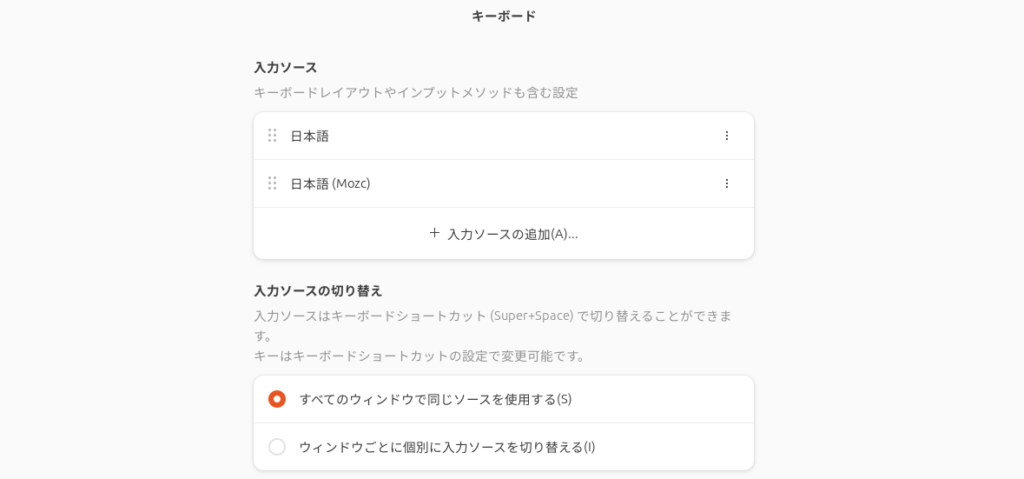Image resolution: width=1024 pixels, height=479 pixels.
Task: Click the 入力ソースの切り替え section heading
Action: [318, 291]
